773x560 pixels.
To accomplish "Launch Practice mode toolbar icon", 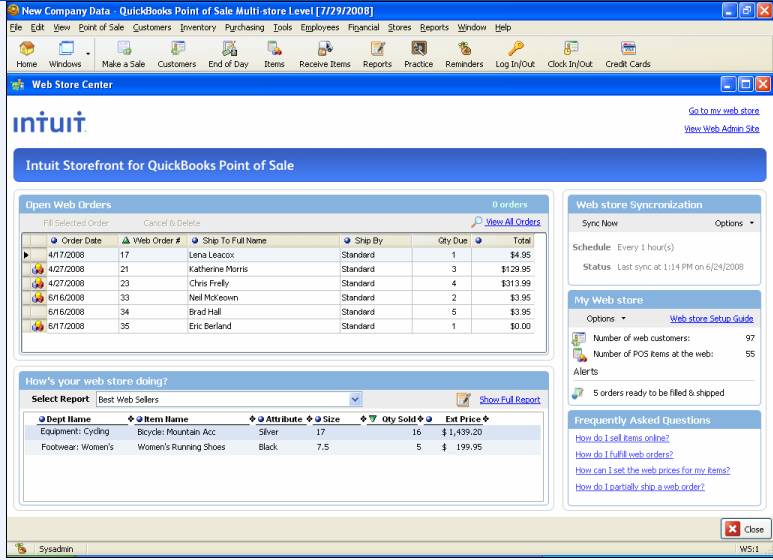I will (x=419, y=54).
